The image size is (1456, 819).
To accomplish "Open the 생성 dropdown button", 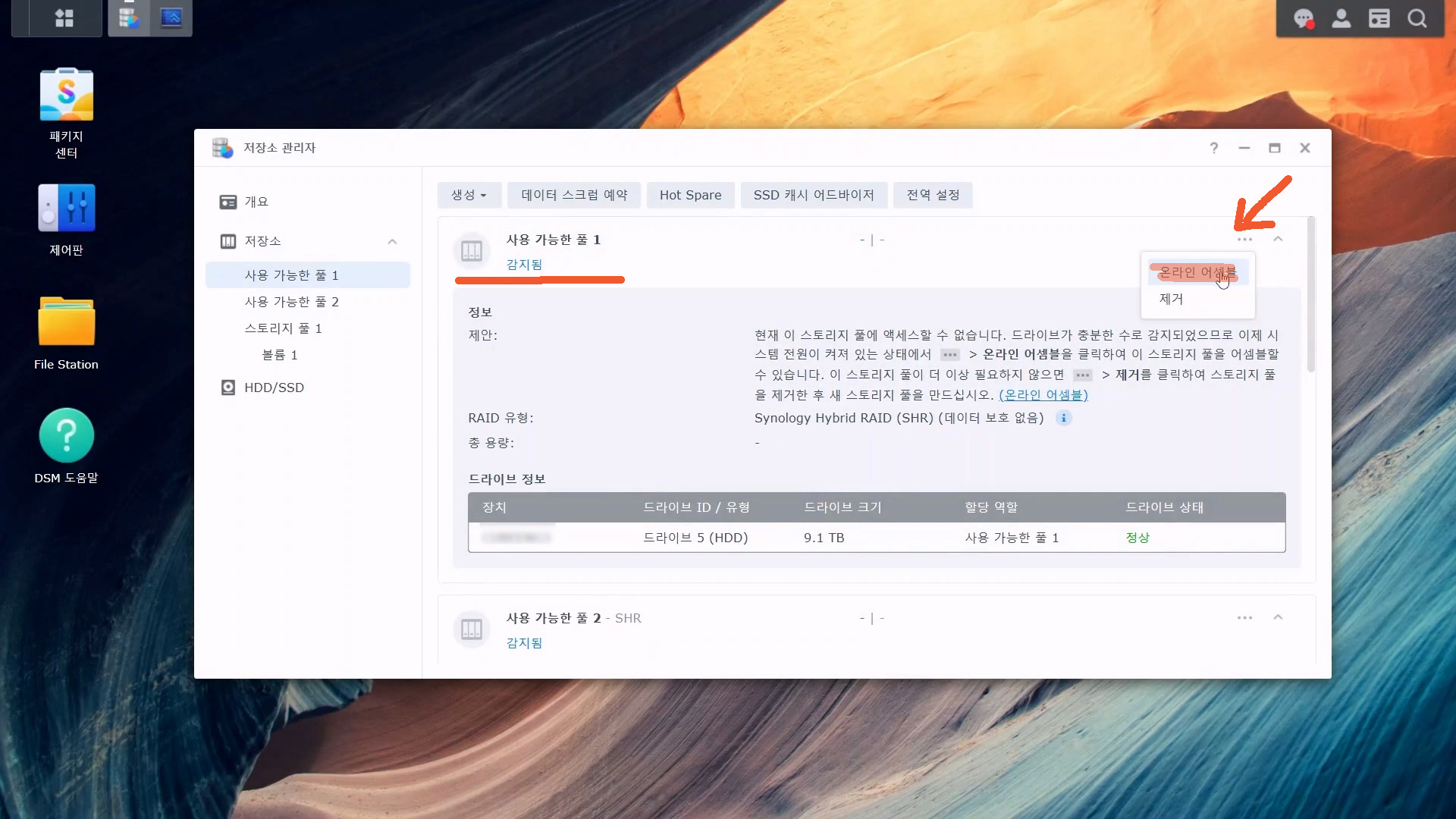I will coord(469,195).
